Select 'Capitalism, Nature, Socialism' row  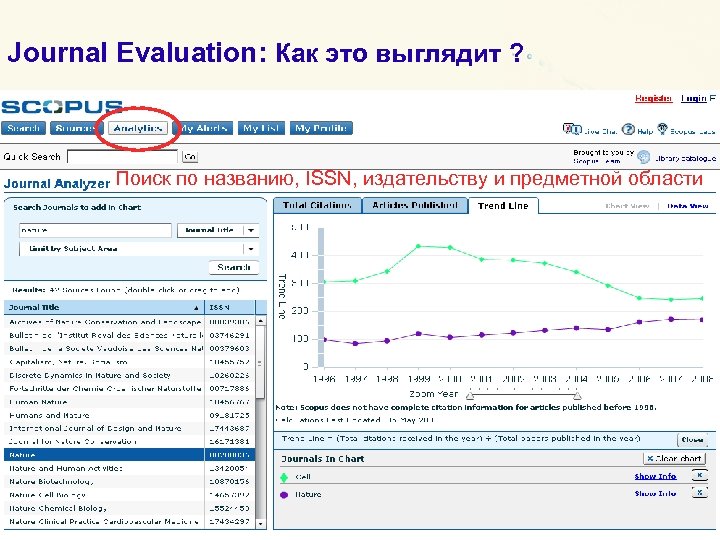pos(129,362)
